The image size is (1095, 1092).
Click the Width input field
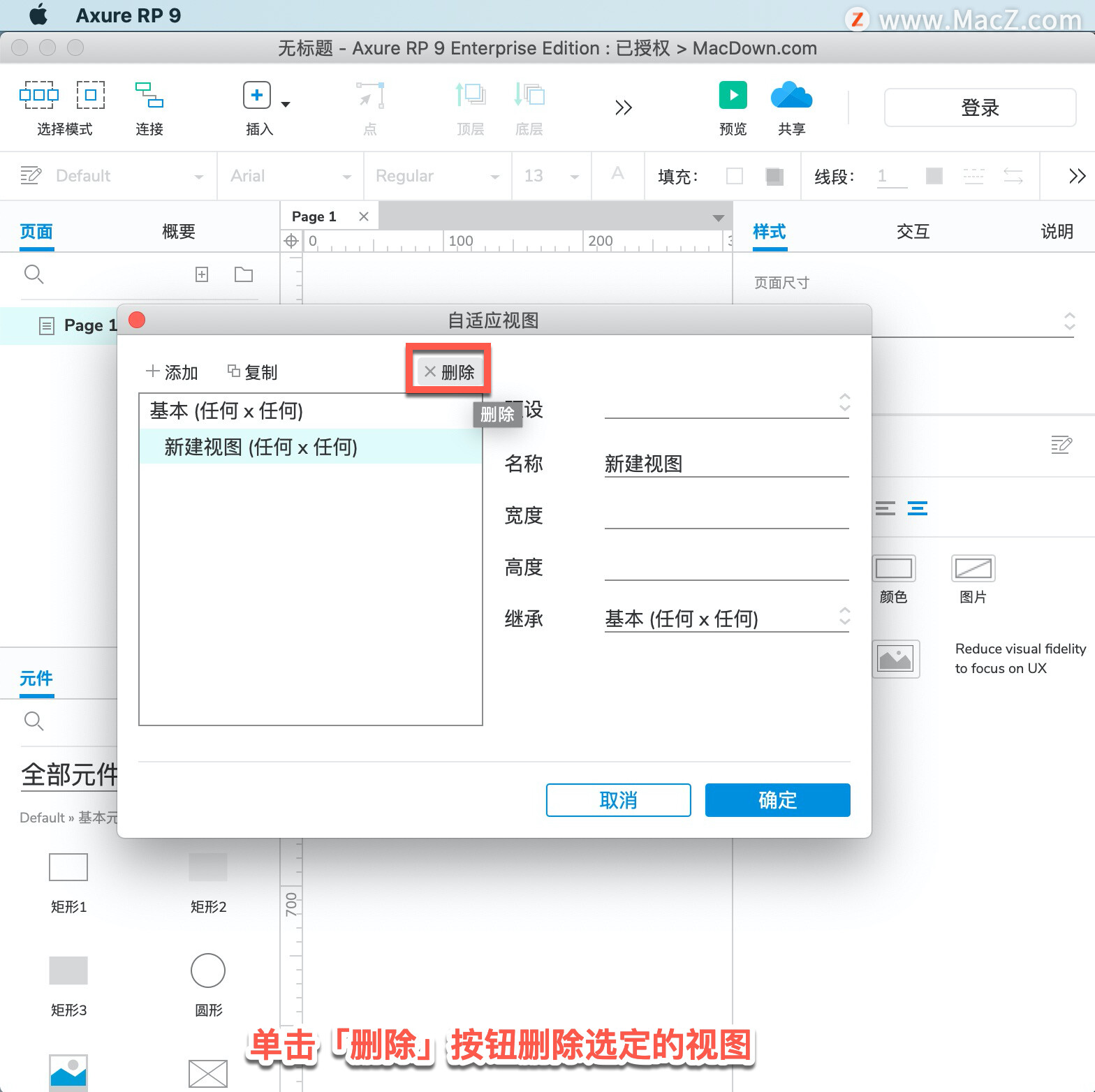tap(727, 515)
